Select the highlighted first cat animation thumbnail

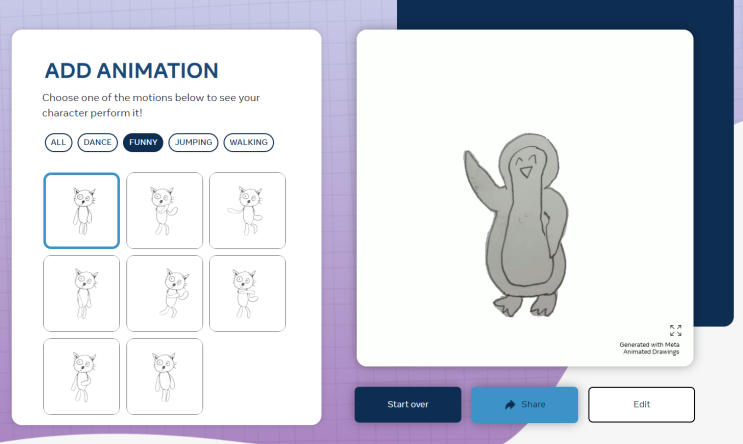tap(82, 210)
